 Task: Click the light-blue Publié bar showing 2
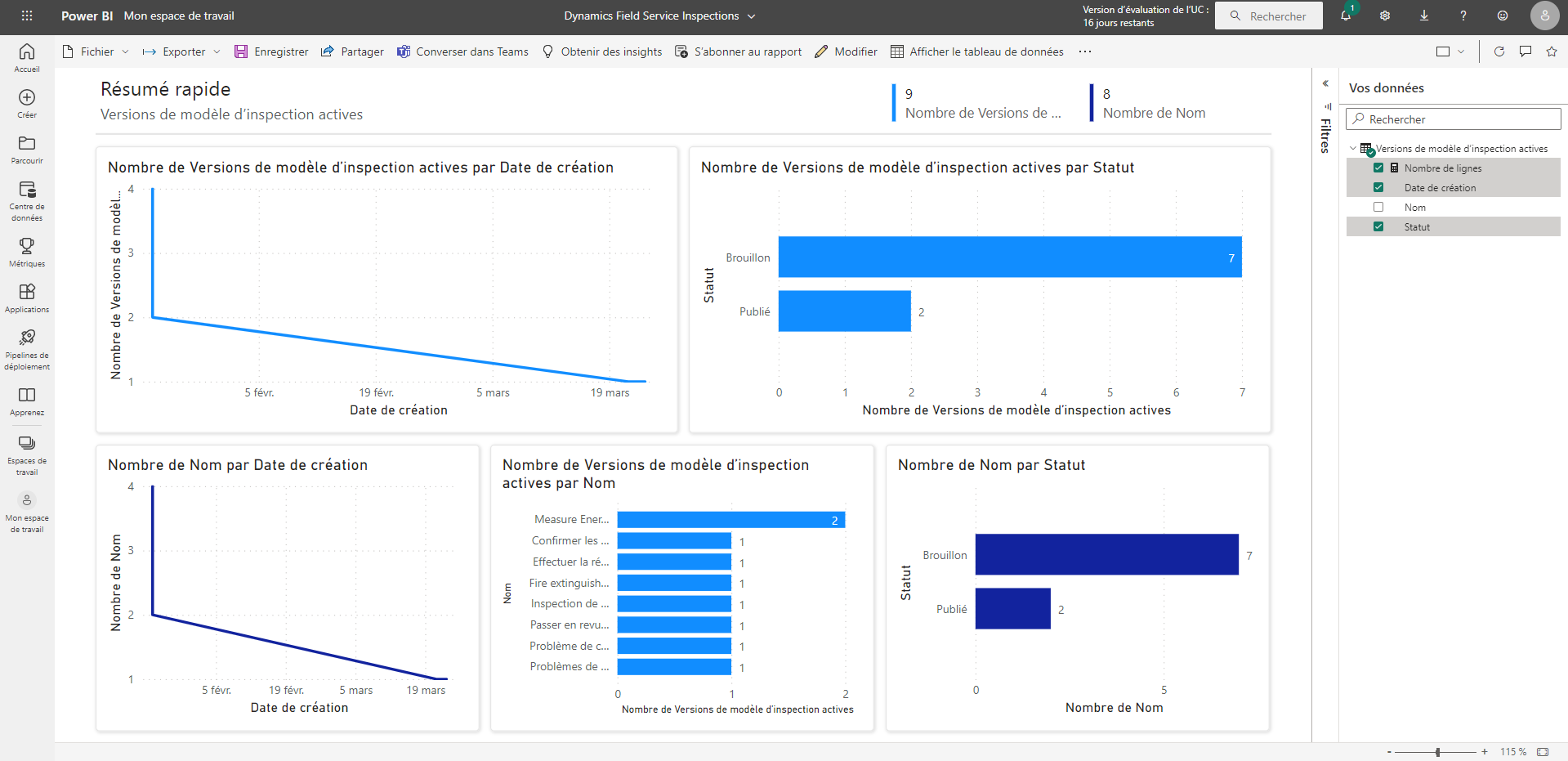[845, 311]
